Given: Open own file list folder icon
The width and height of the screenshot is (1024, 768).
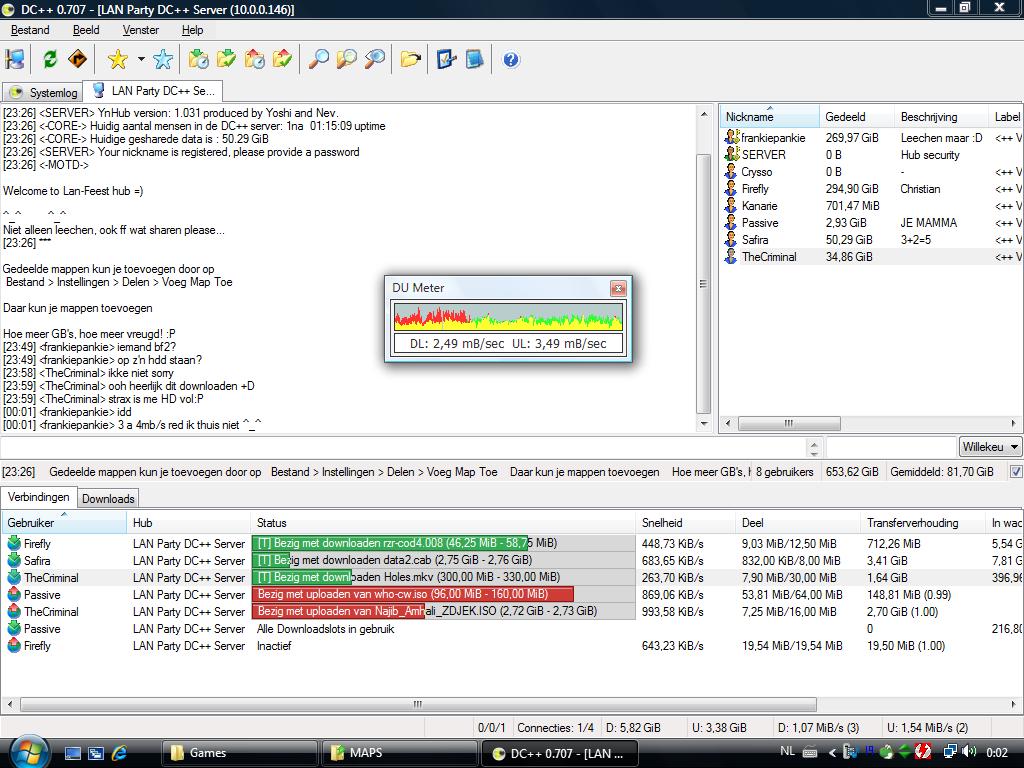Looking at the screenshot, I should [x=410, y=60].
